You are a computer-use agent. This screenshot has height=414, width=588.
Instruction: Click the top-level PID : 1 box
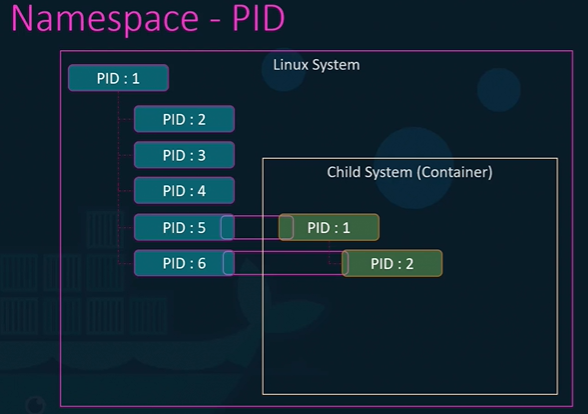[118, 78]
